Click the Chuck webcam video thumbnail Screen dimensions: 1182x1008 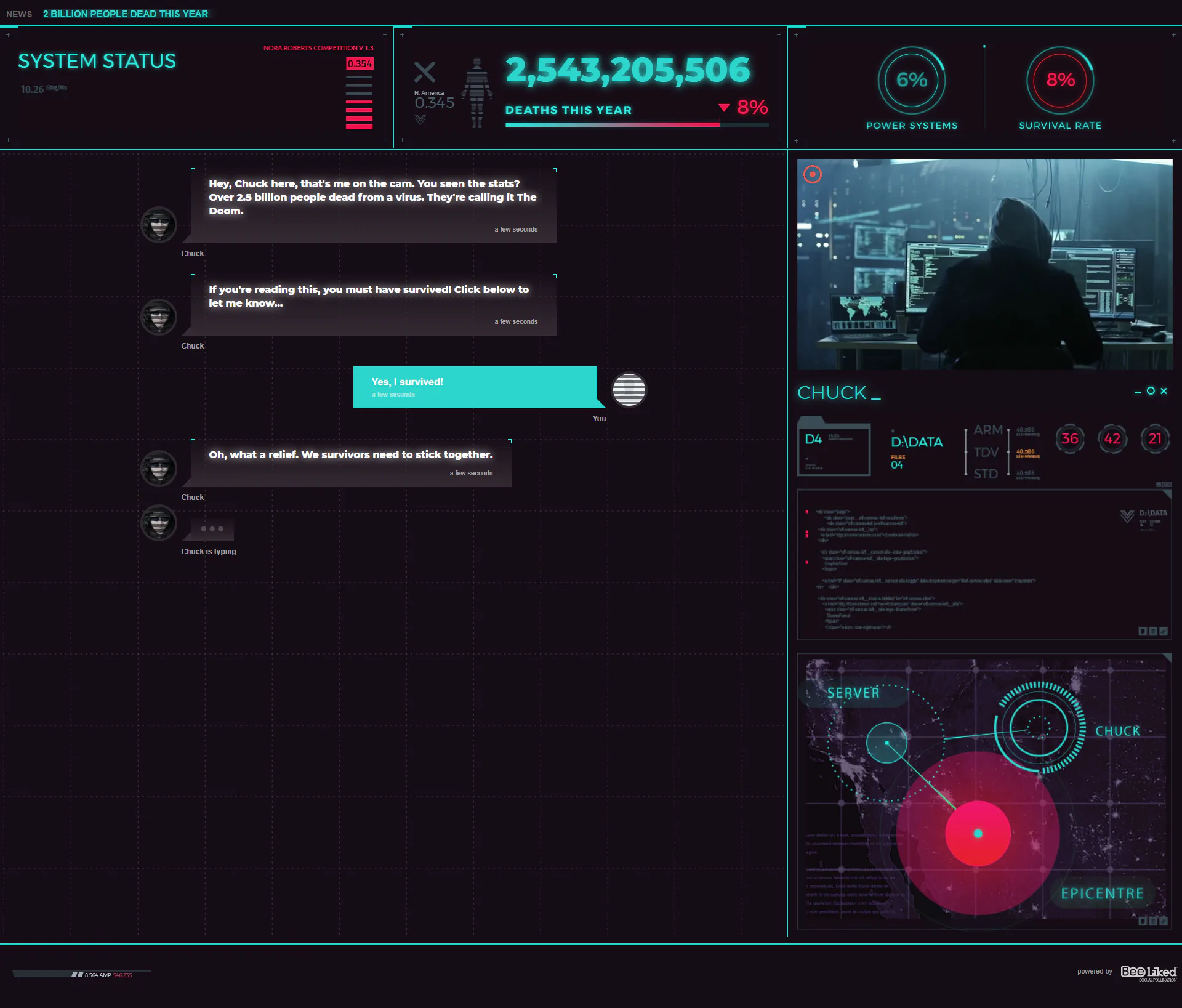pyautogui.click(x=984, y=265)
